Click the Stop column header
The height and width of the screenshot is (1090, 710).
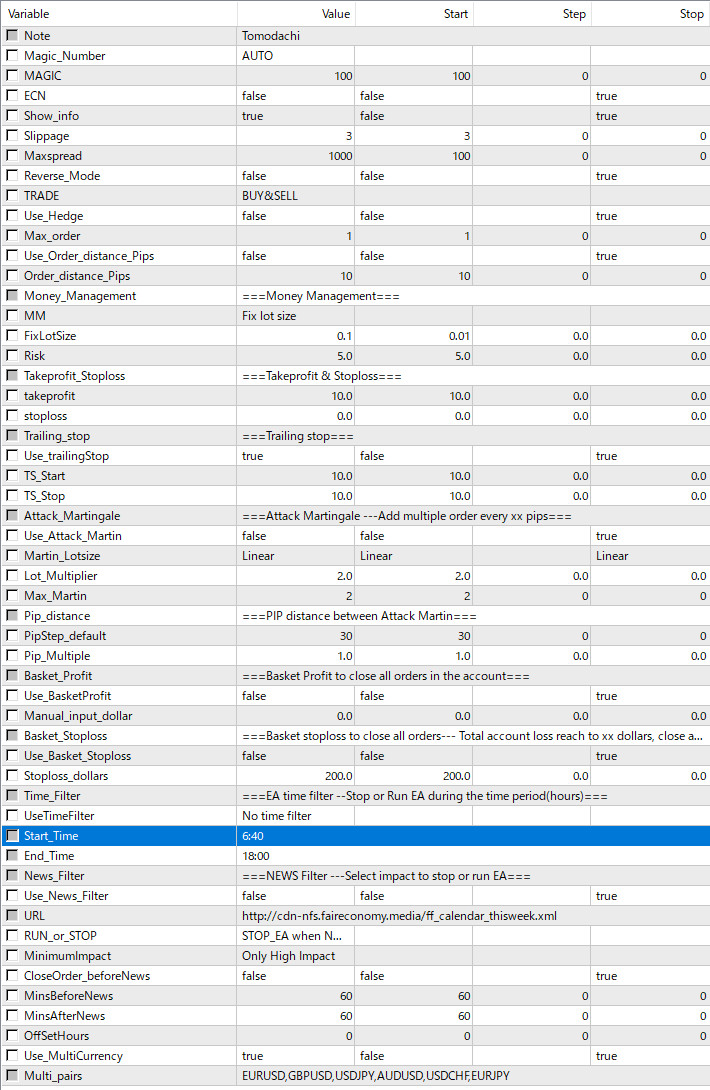click(x=651, y=14)
